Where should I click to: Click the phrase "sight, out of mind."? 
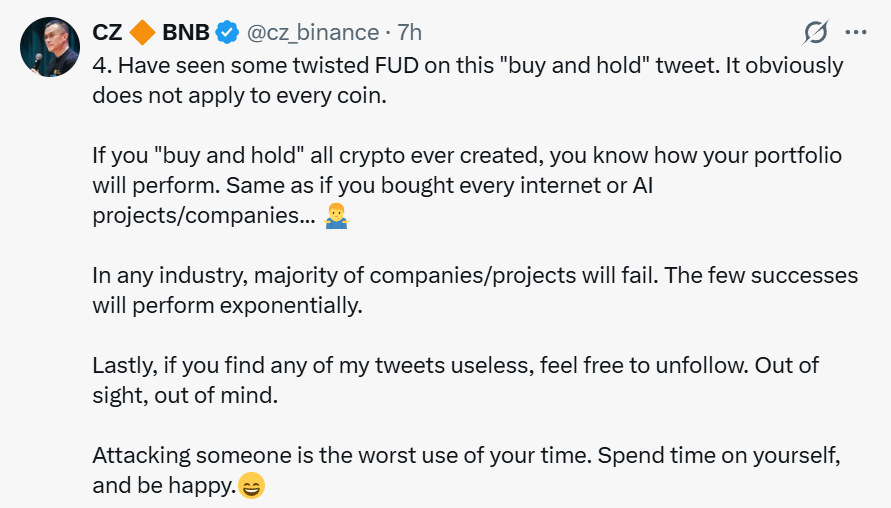185,396
